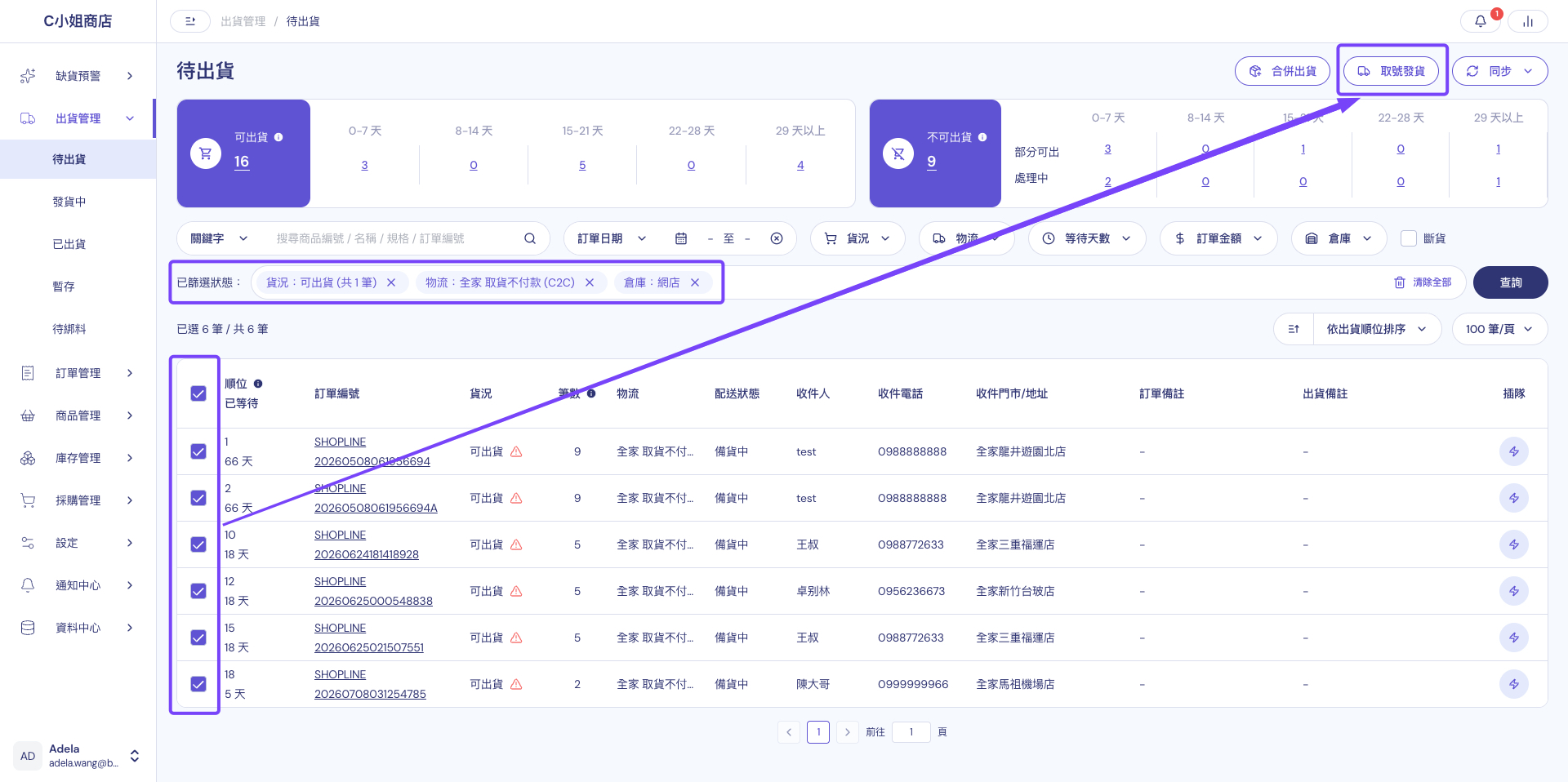Click the search magnifier icon
1568x782 pixels.
pos(530,238)
